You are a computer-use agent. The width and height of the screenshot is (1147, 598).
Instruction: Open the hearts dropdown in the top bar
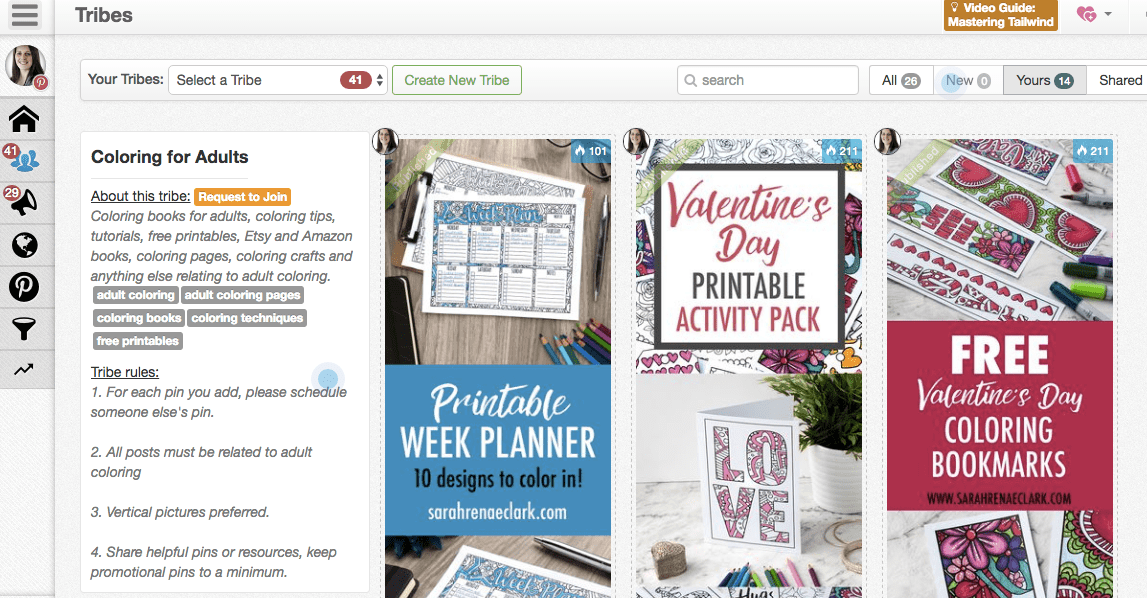pos(1094,14)
